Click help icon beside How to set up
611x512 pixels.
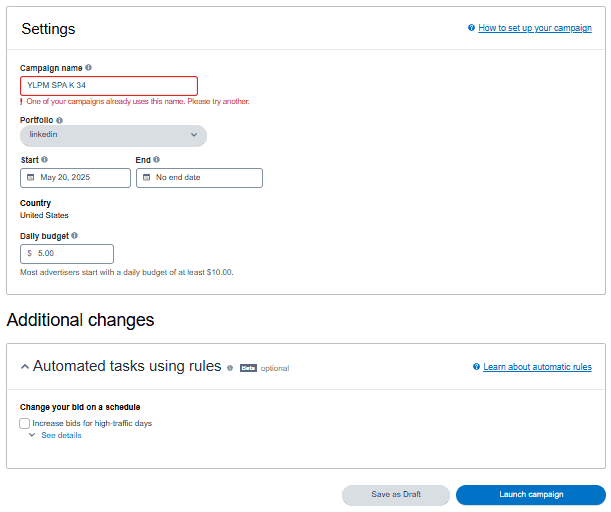click(471, 28)
